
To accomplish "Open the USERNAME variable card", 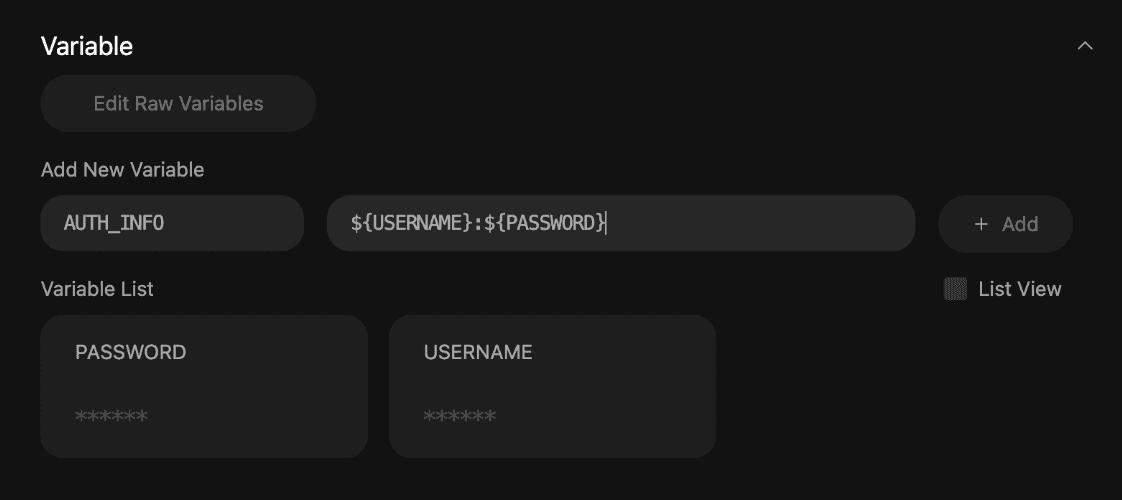I will click(x=552, y=386).
